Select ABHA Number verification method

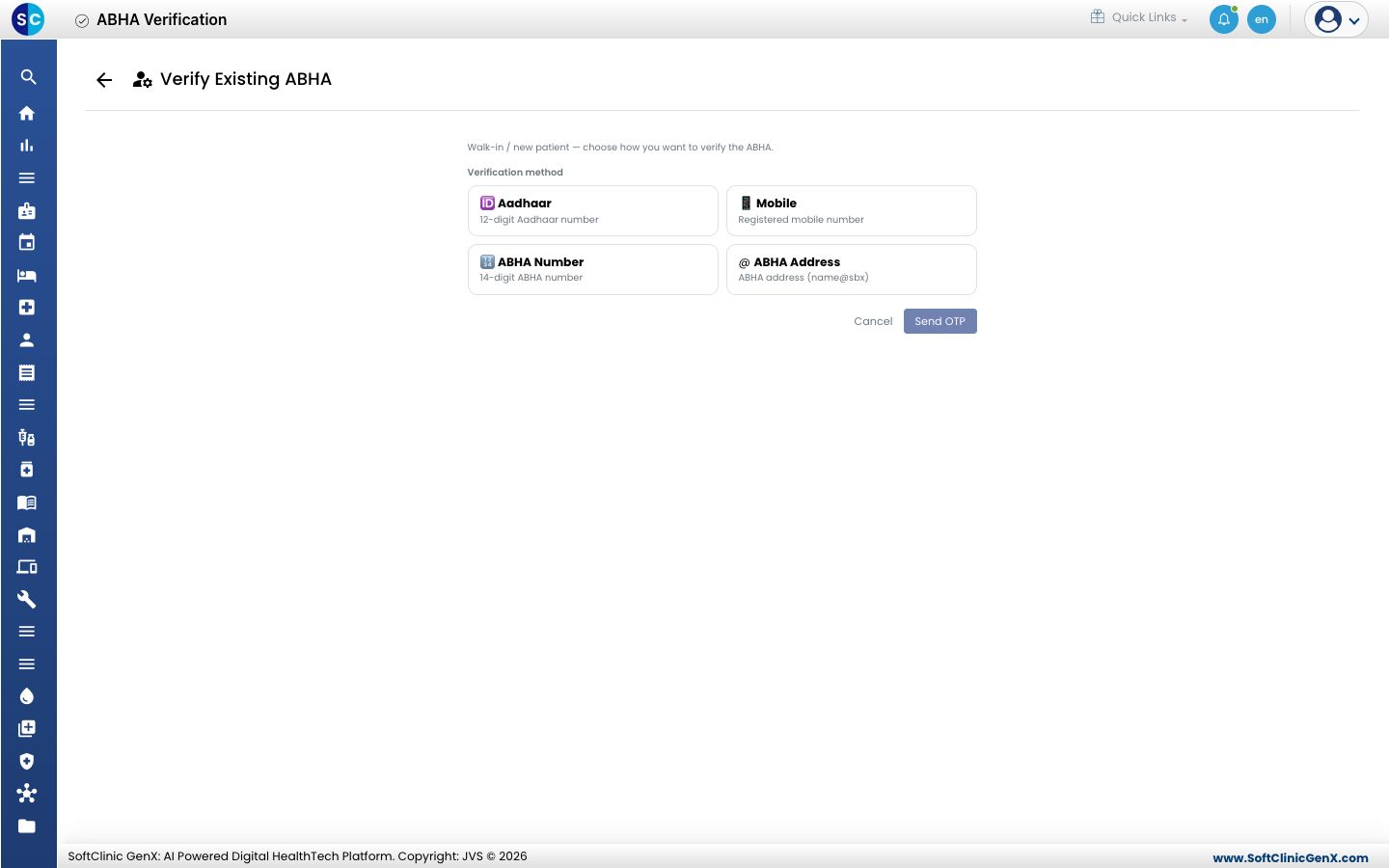point(593,269)
